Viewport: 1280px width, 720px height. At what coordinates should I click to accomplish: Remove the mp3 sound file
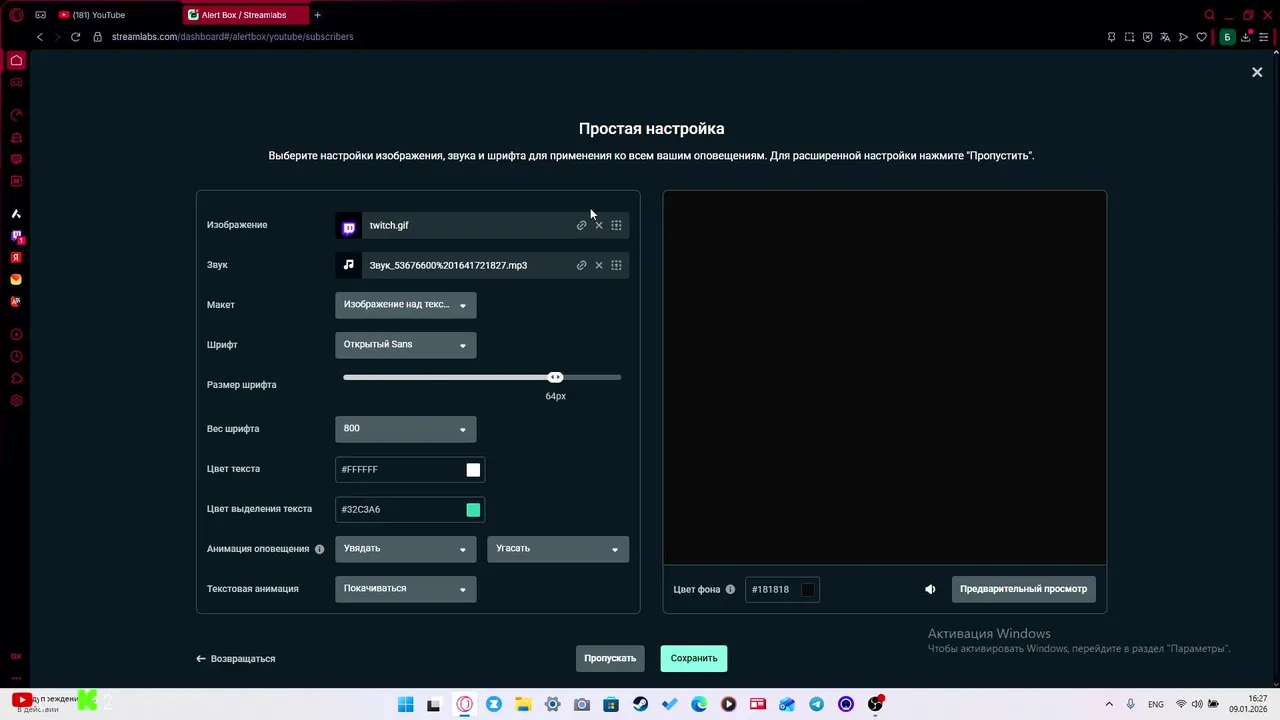coord(599,265)
